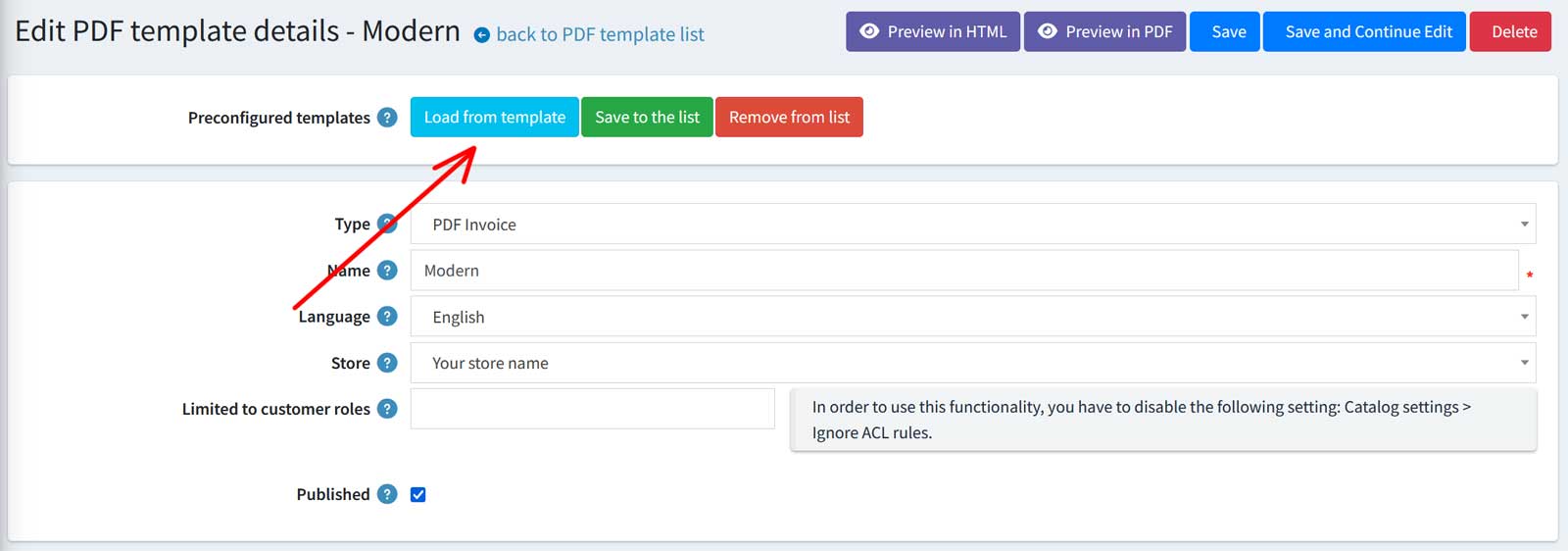The image size is (1568, 551).
Task: Click the Language help question icon
Action: pos(388,317)
